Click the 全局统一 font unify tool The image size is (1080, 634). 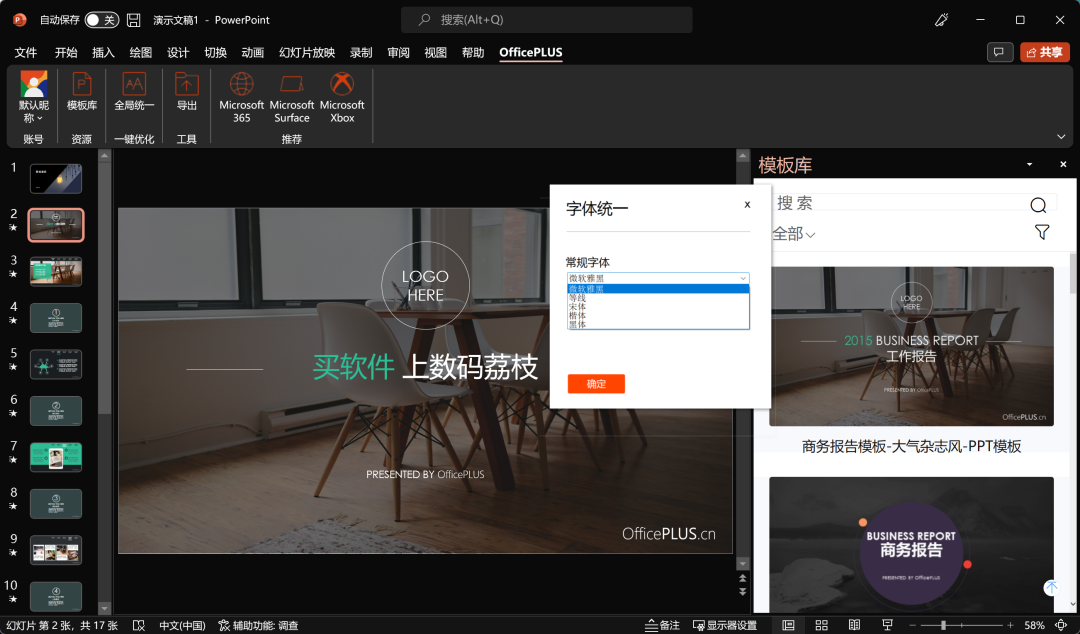pos(134,92)
